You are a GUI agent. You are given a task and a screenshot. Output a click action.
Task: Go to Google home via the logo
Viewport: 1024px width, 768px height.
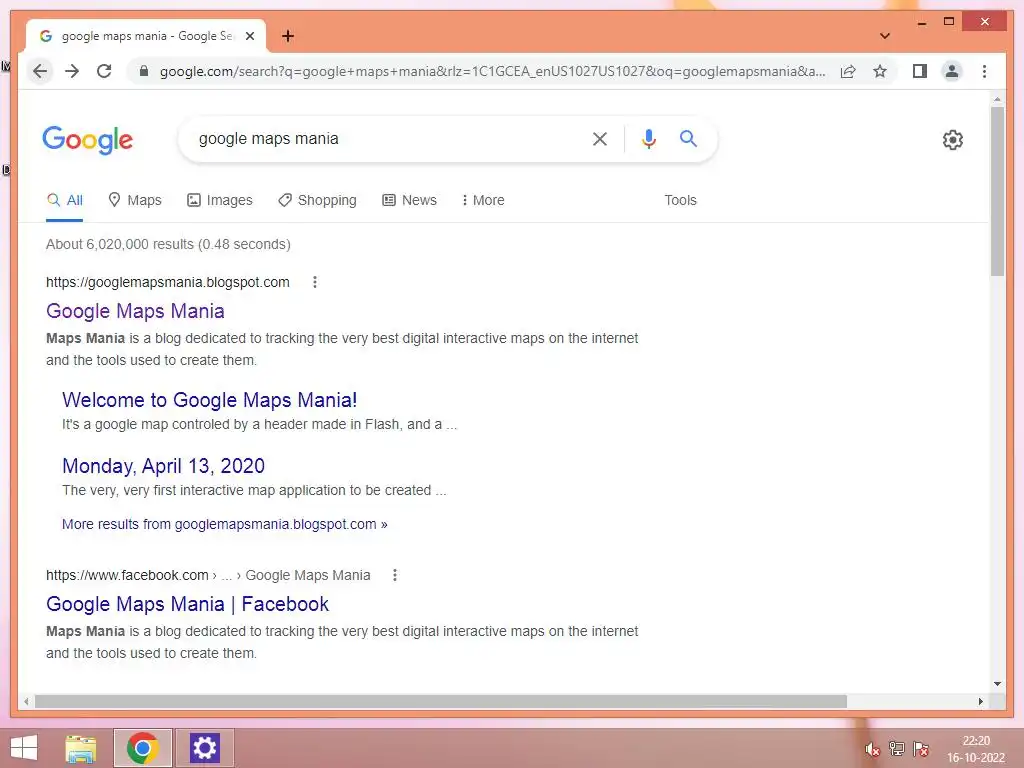[x=88, y=140]
